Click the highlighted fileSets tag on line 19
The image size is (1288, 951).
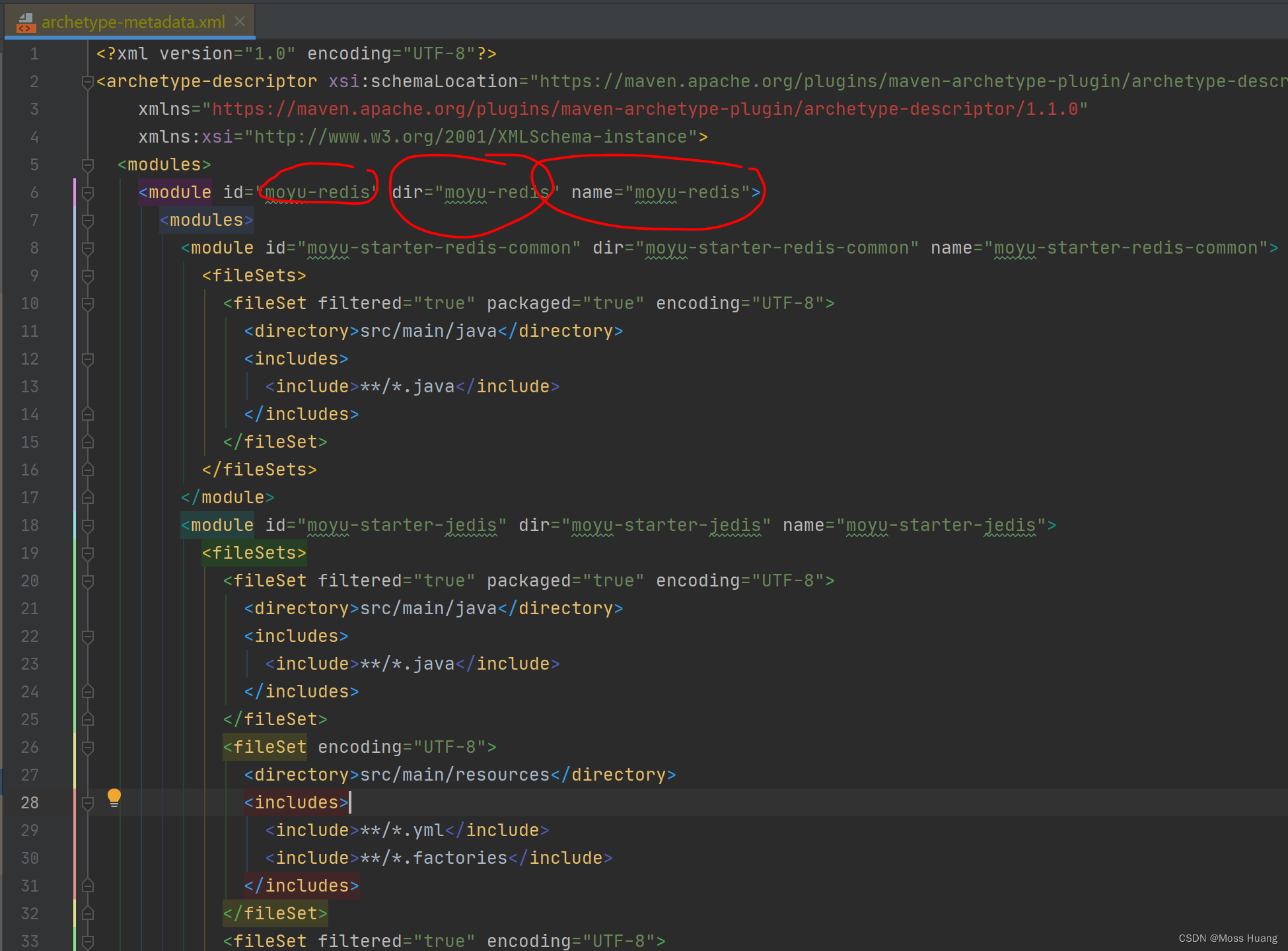(x=254, y=553)
